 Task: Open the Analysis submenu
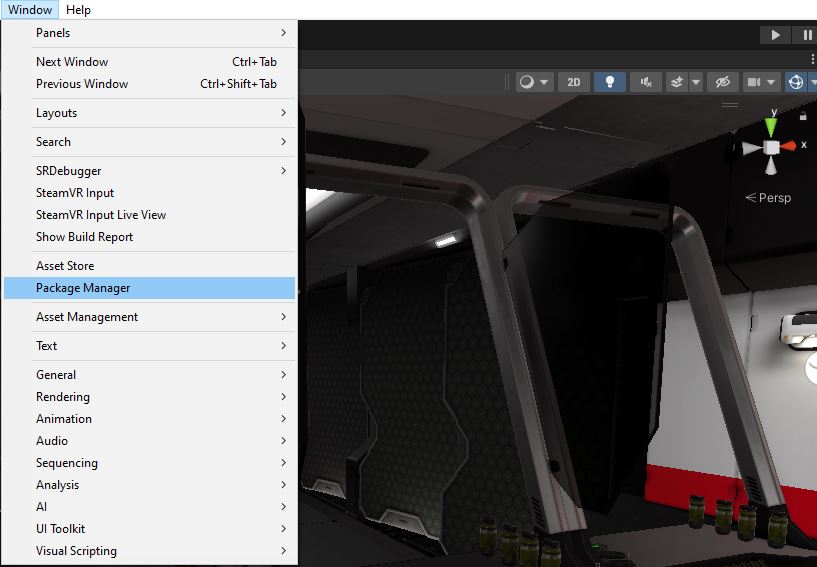pos(150,485)
